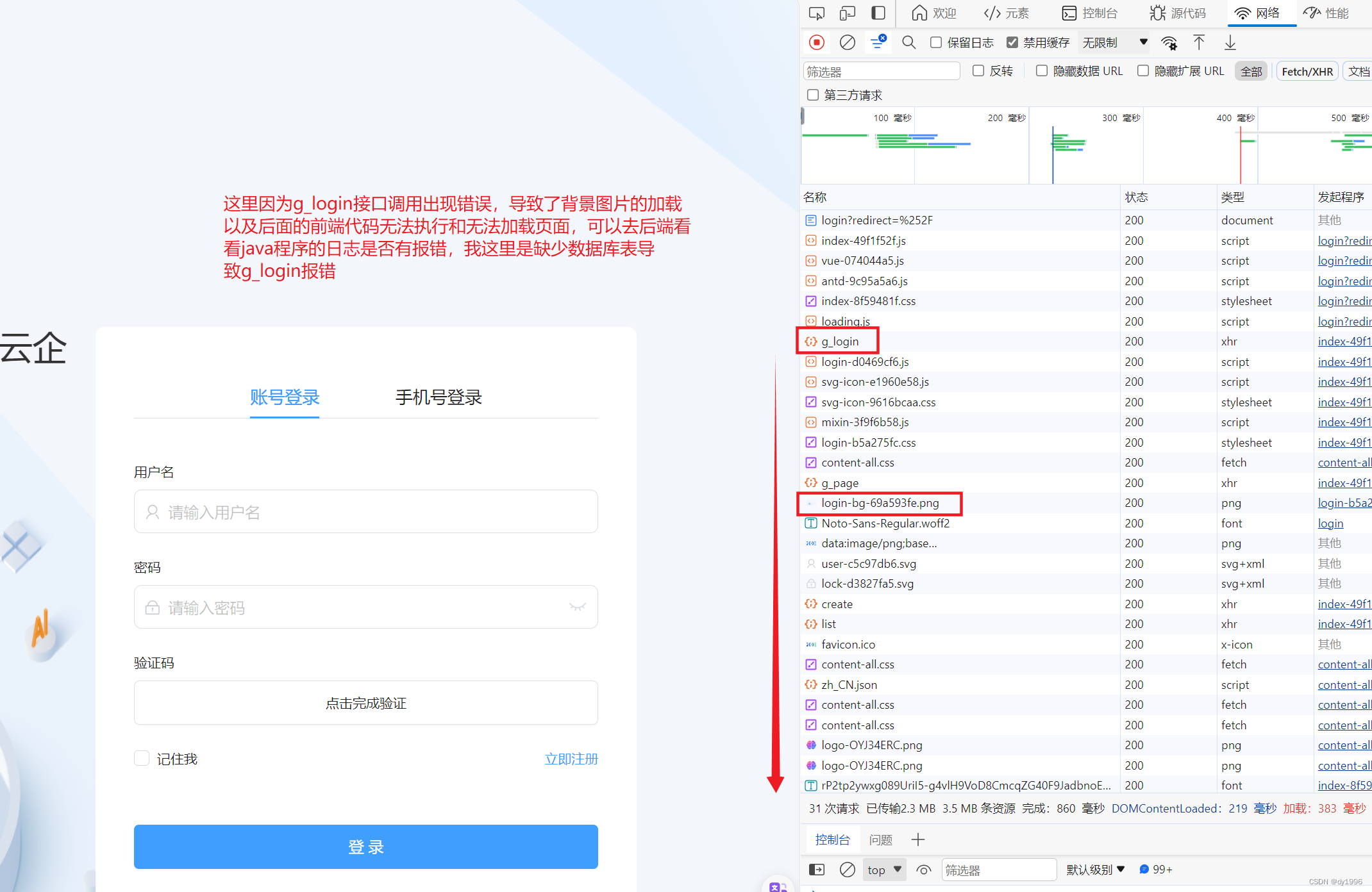The image size is (1372, 892).
Task: Select the g_login request row
Action: pyautogui.click(x=840, y=342)
